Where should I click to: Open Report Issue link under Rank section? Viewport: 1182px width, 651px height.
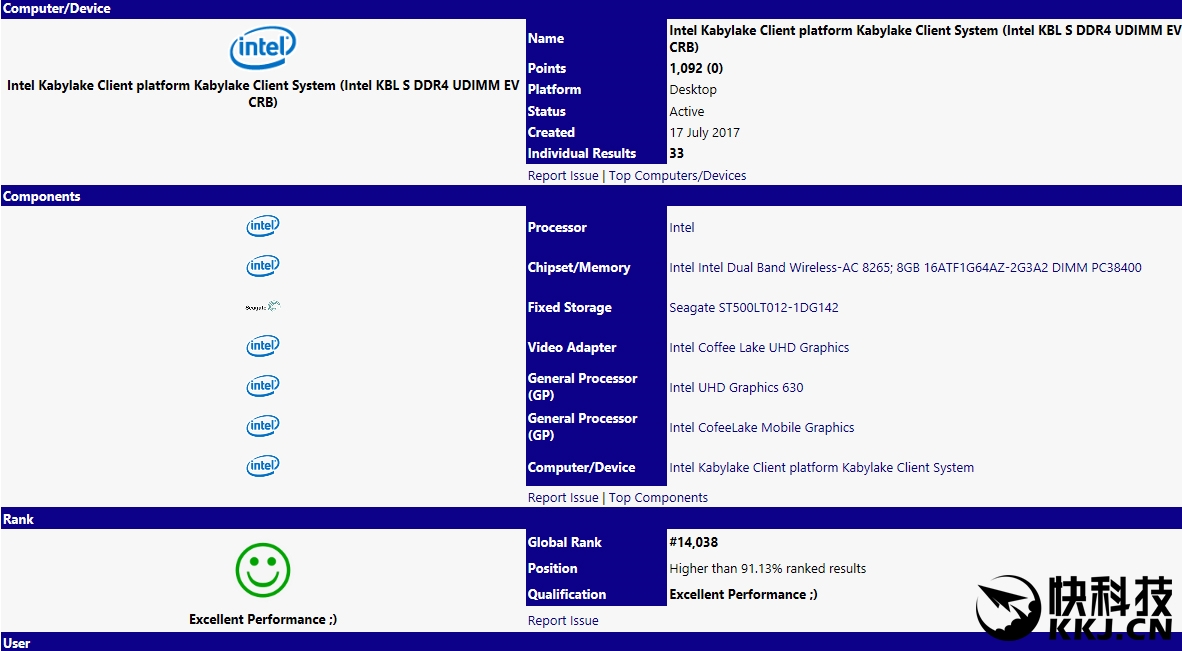click(563, 621)
